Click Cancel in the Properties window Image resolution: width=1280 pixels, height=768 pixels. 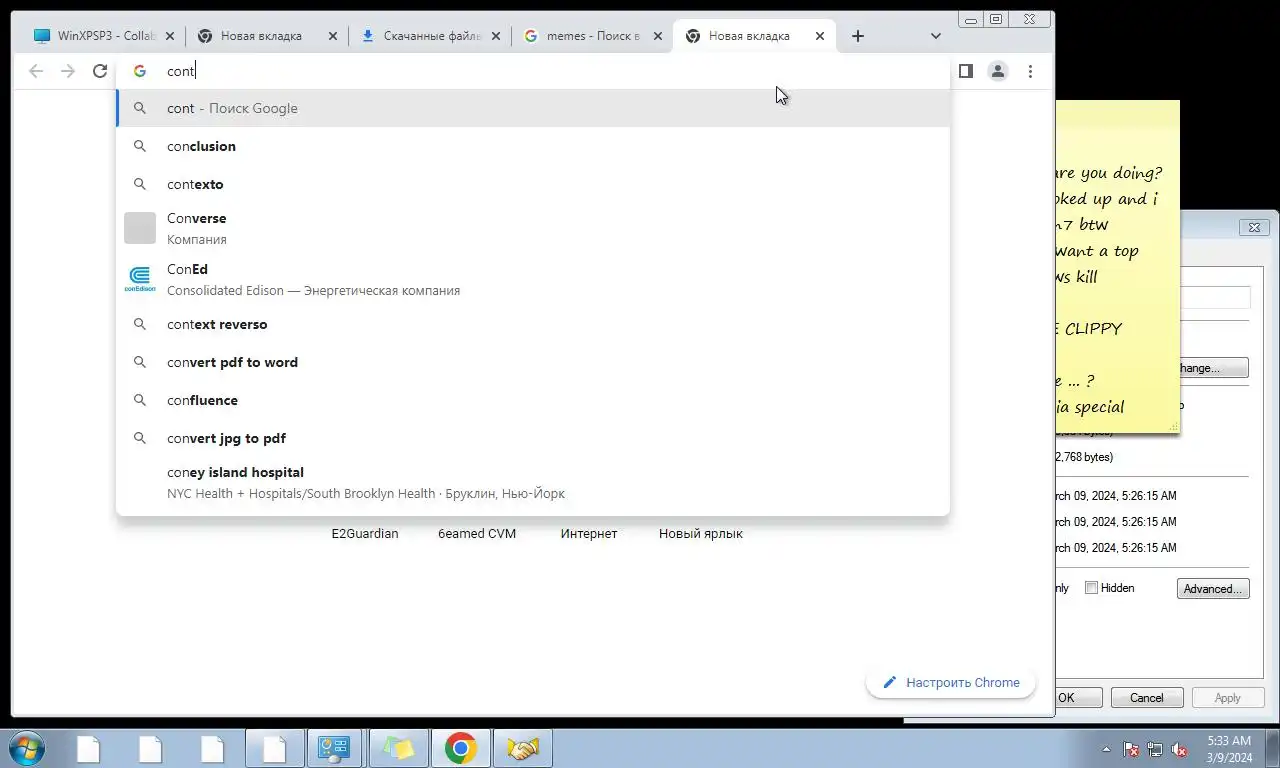pos(1146,698)
